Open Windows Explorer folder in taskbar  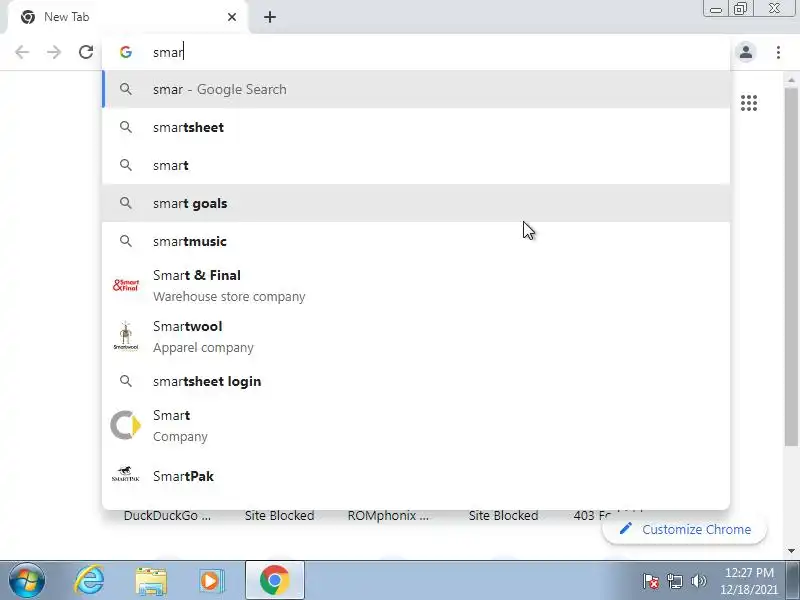[151, 581]
